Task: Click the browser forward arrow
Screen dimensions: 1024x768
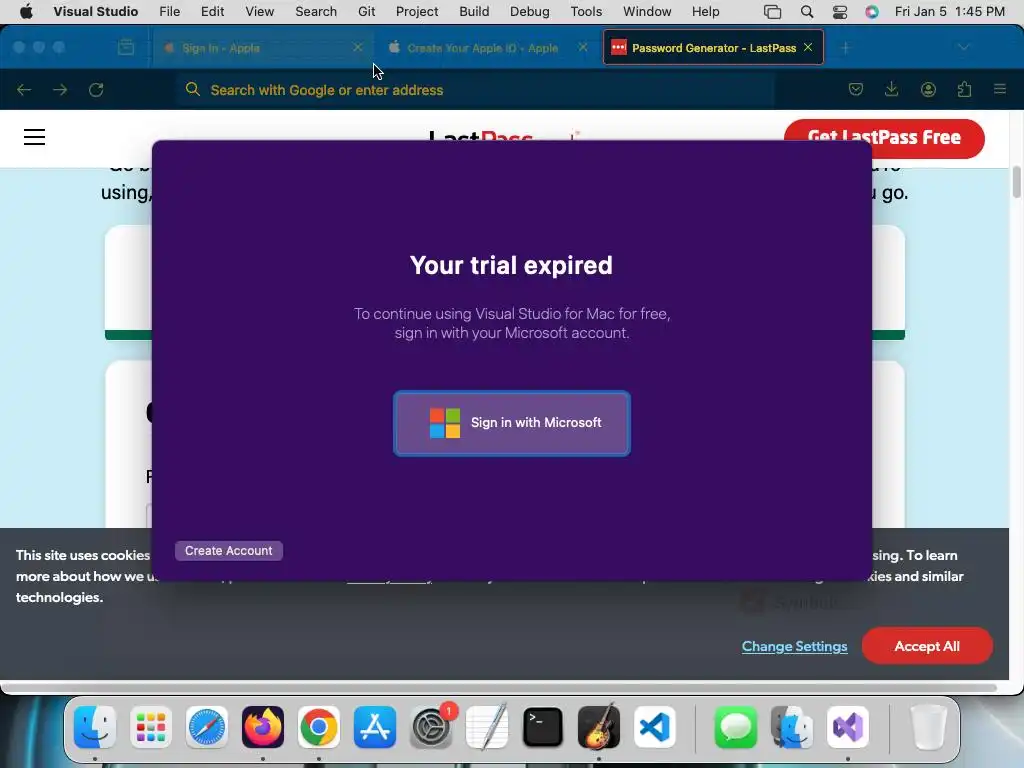Action: coord(60,90)
